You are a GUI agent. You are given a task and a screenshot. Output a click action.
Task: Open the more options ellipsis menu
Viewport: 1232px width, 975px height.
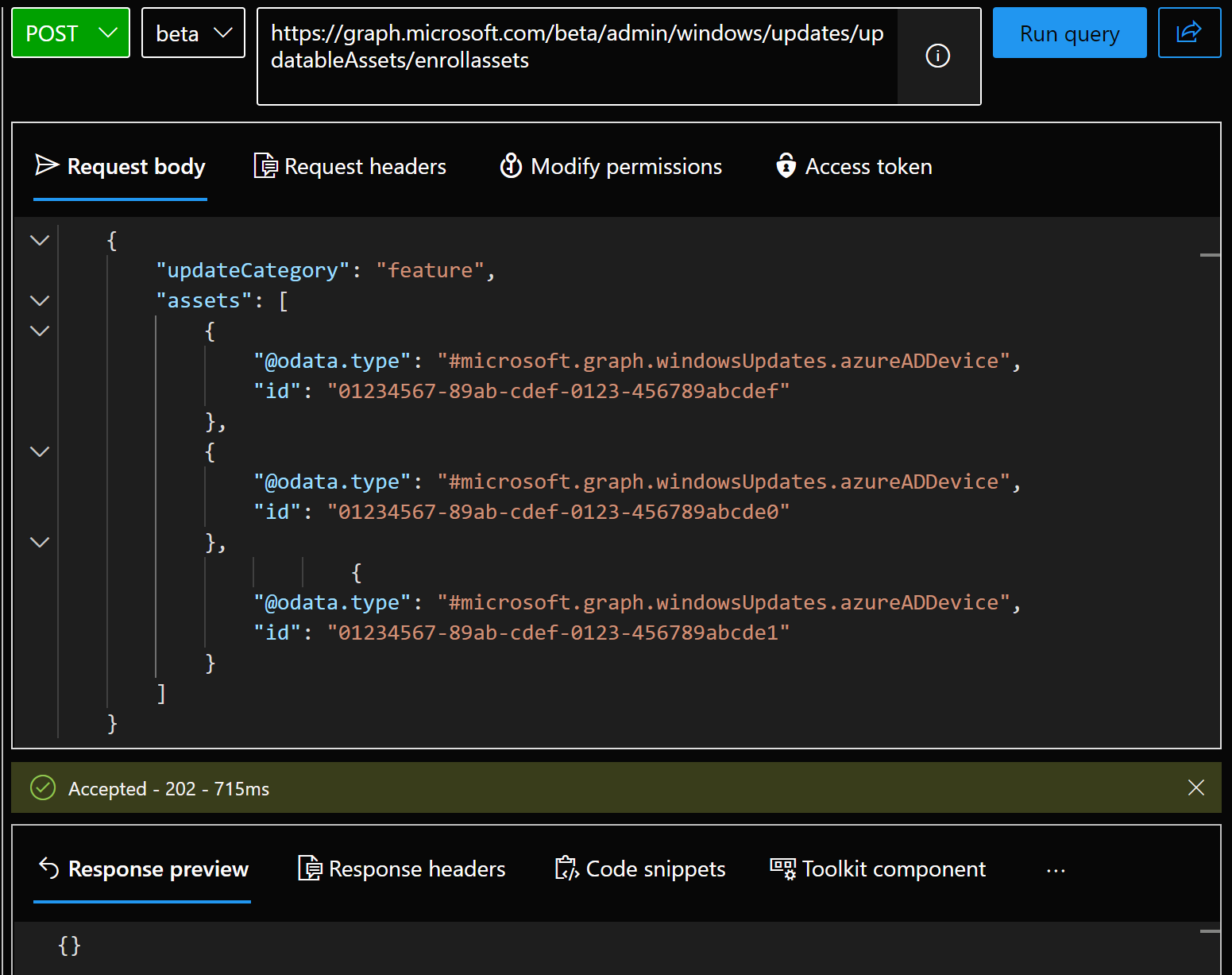point(1056,870)
